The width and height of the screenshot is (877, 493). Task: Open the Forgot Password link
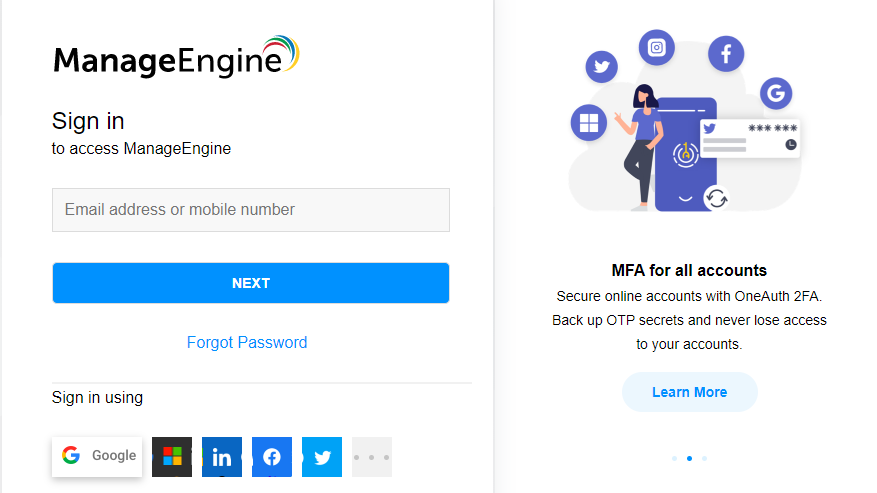point(247,342)
